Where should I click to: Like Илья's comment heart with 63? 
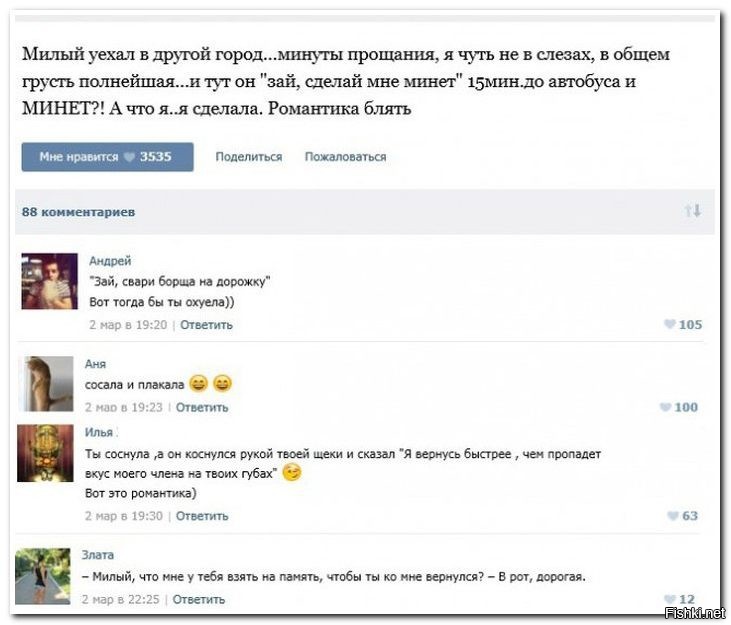(683, 515)
